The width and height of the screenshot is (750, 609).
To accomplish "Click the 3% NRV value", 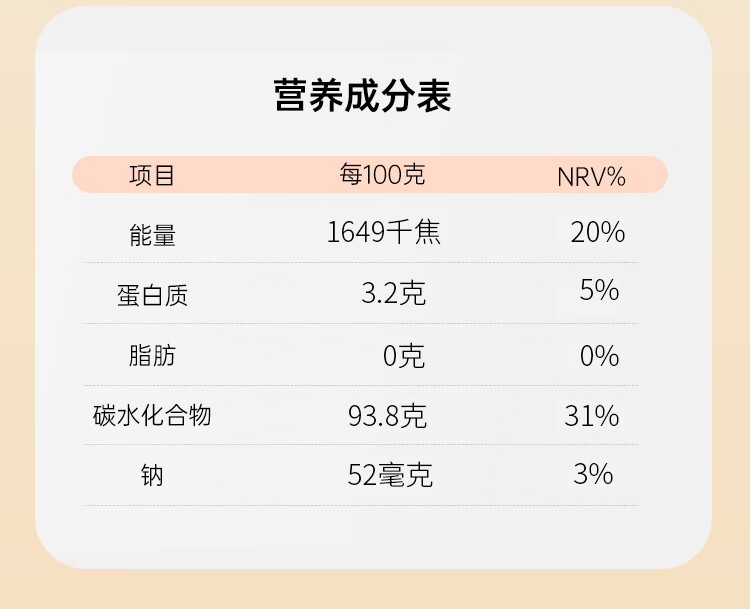I will coord(593,474).
